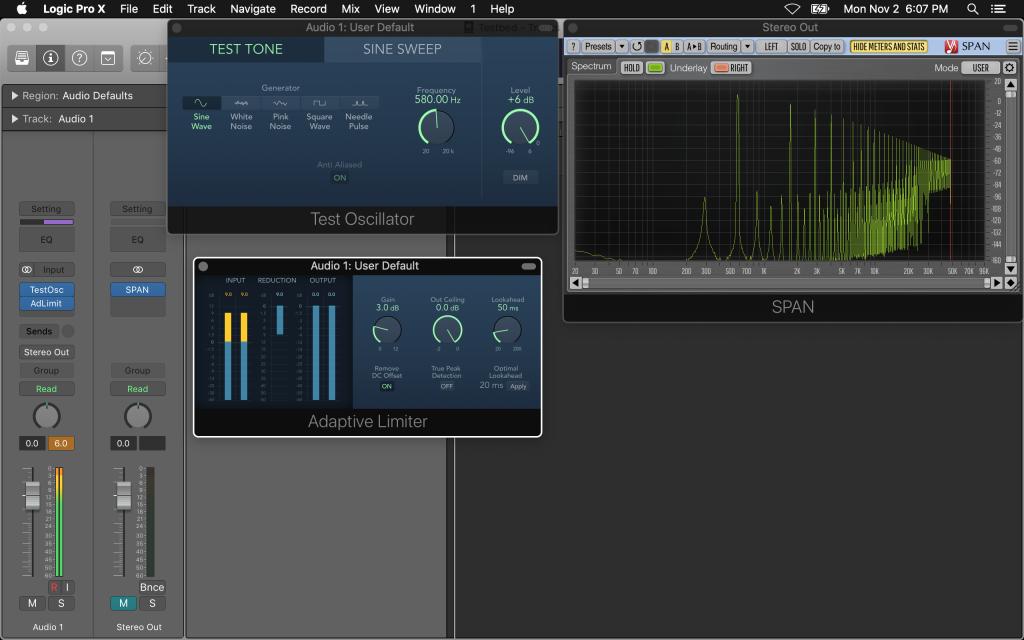The image size is (1024, 640).
Task: Open the Notification Center icon
Action: [x=998, y=9]
